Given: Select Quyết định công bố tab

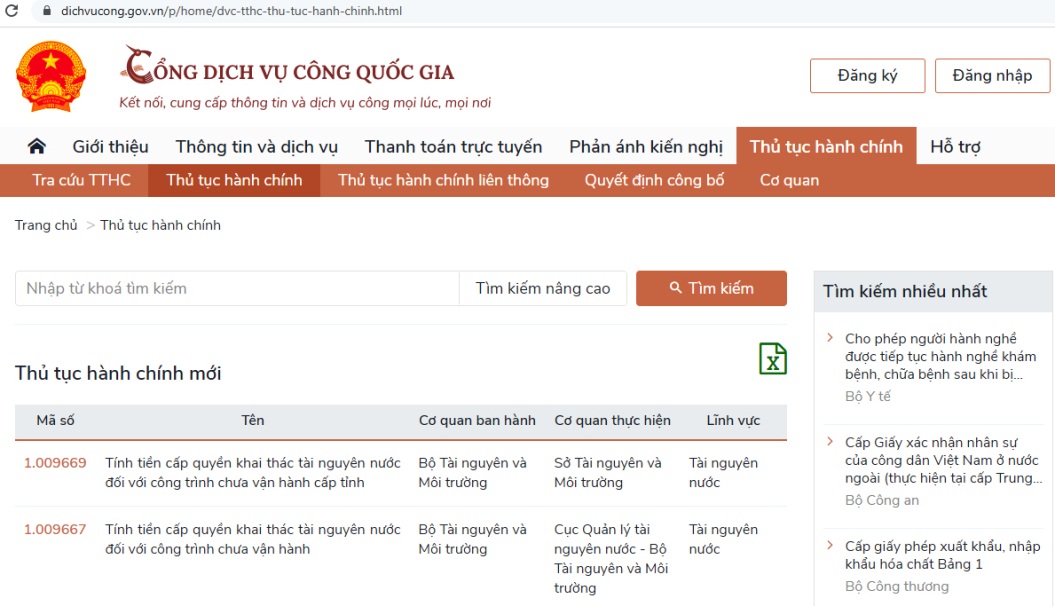Looking at the screenshot, I should 654,180.
